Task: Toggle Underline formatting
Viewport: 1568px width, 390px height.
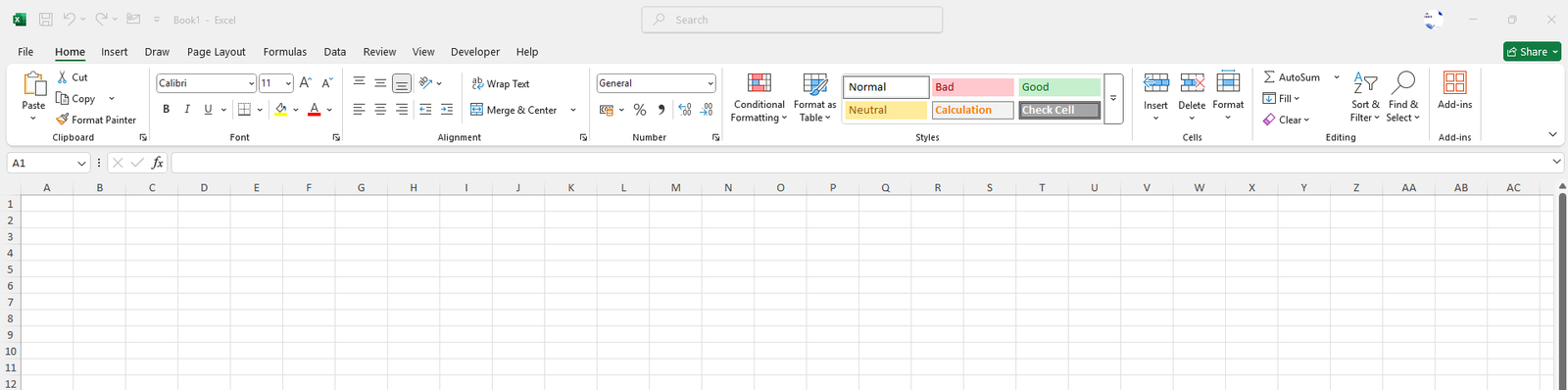Action: coord(208,110)
